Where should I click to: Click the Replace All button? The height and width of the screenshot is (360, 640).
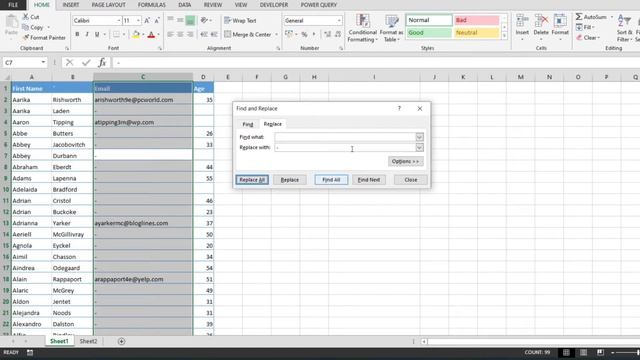click(x=252, y=180)
